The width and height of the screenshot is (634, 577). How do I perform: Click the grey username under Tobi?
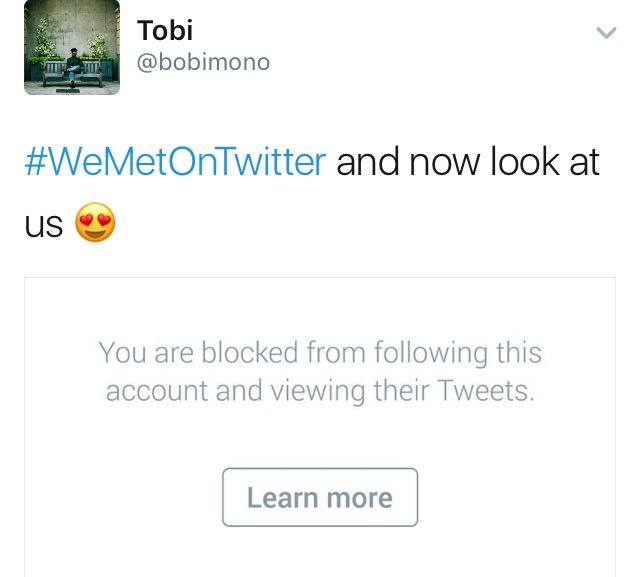(203, 62)
